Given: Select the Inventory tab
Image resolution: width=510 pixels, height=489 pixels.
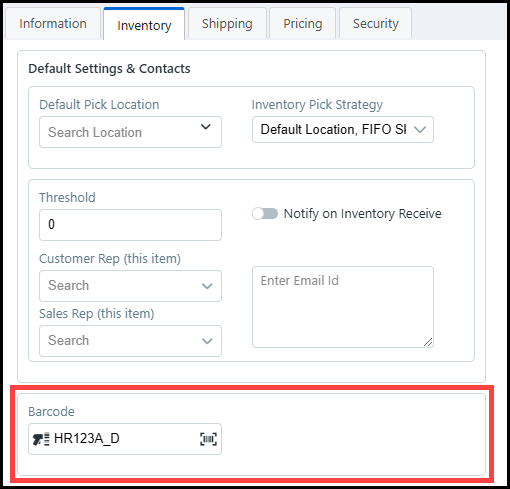Looking at the screenshot, I should [144, 25].
